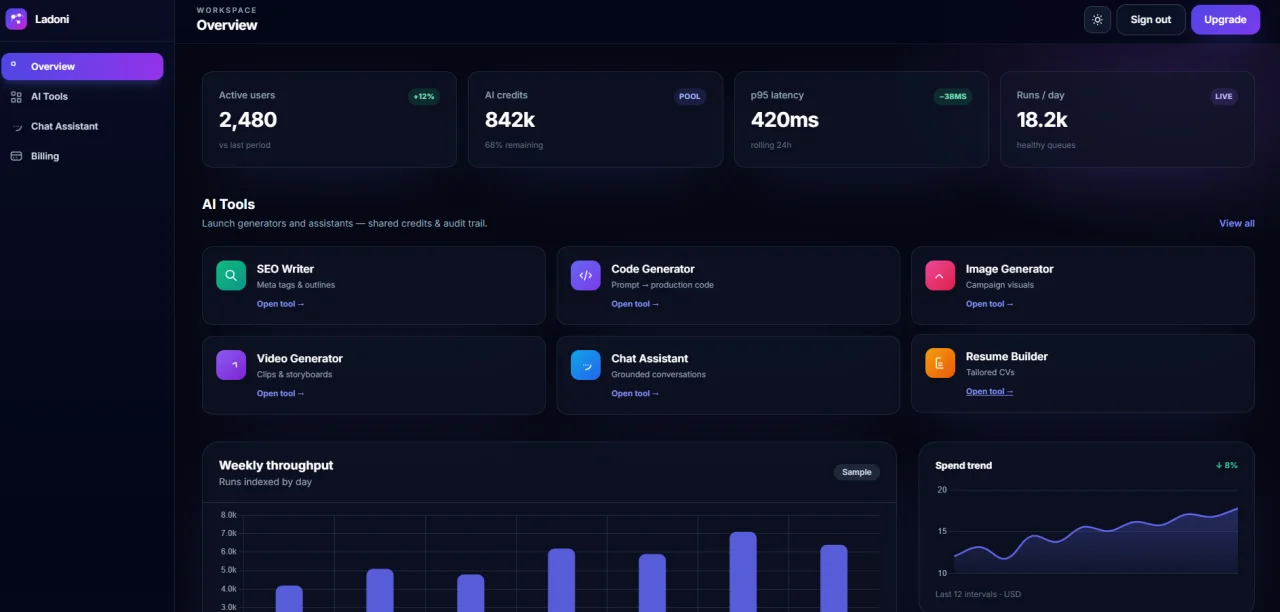Click the 'Tailored CVs' description
Image resolution: width=1280 pixels, height=612 pixels.
click(x=990, y=373)
